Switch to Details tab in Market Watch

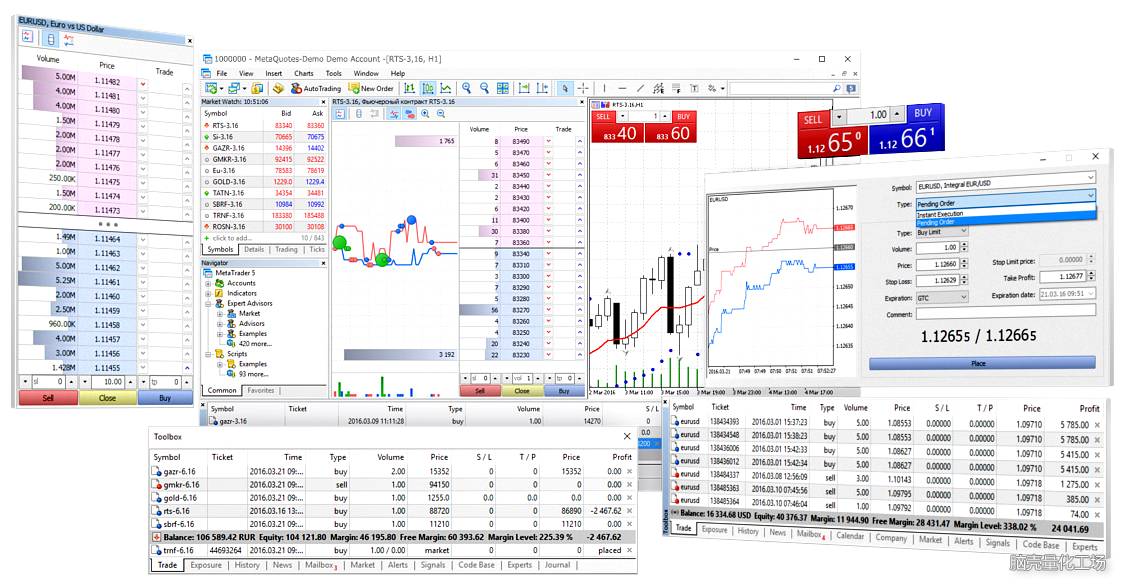click(x=254, y=249)
